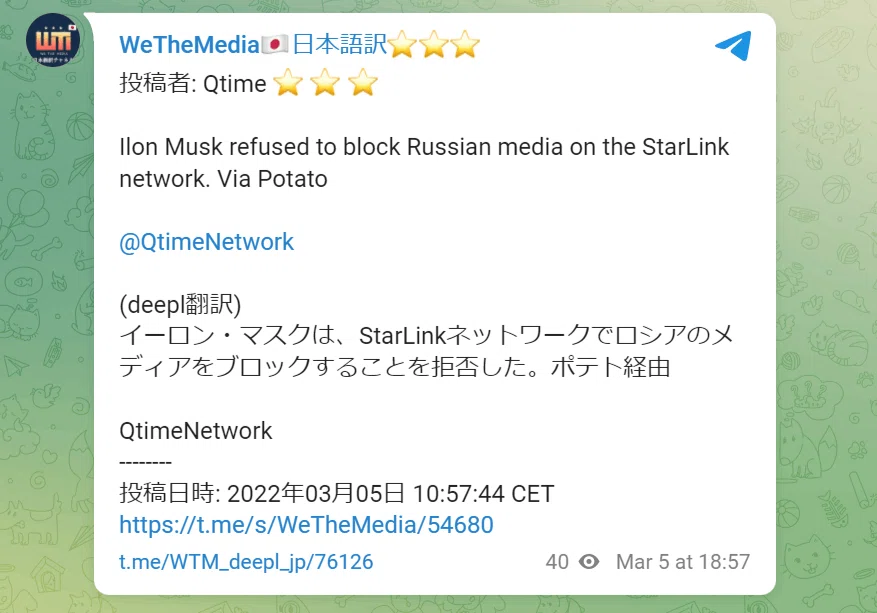The width and height of the screenshot is (877, 613).
Task: Click the (deepl翻訳) label
Action: [180, 305]
